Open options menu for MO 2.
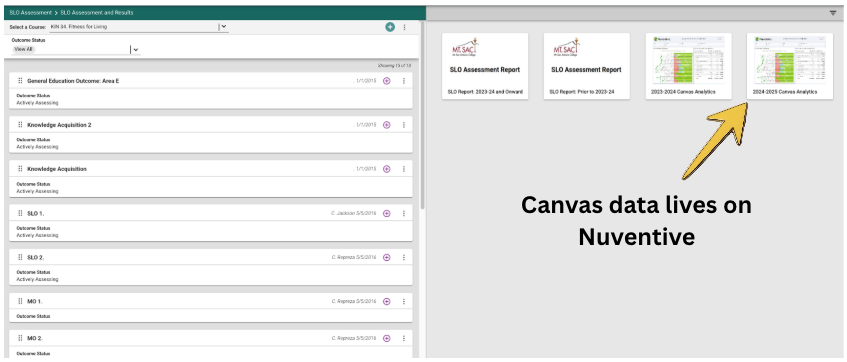847x362 pixels. pos(404,339)
